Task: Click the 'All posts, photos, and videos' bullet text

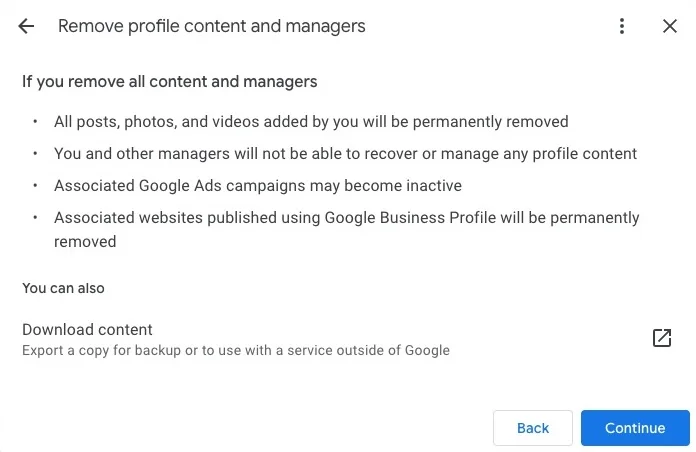Action: tap(311, 122)
